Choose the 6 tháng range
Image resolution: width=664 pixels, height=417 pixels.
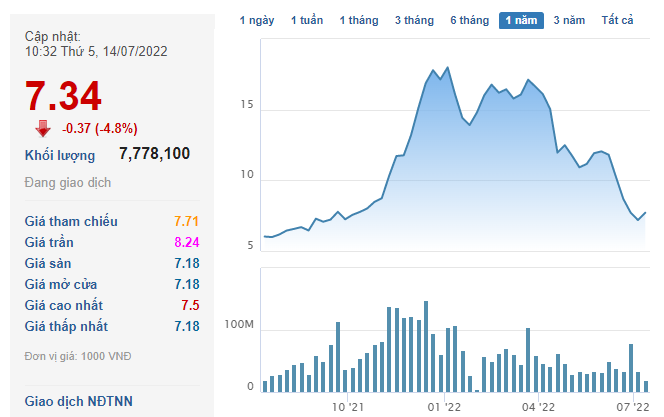click(470, 20)
